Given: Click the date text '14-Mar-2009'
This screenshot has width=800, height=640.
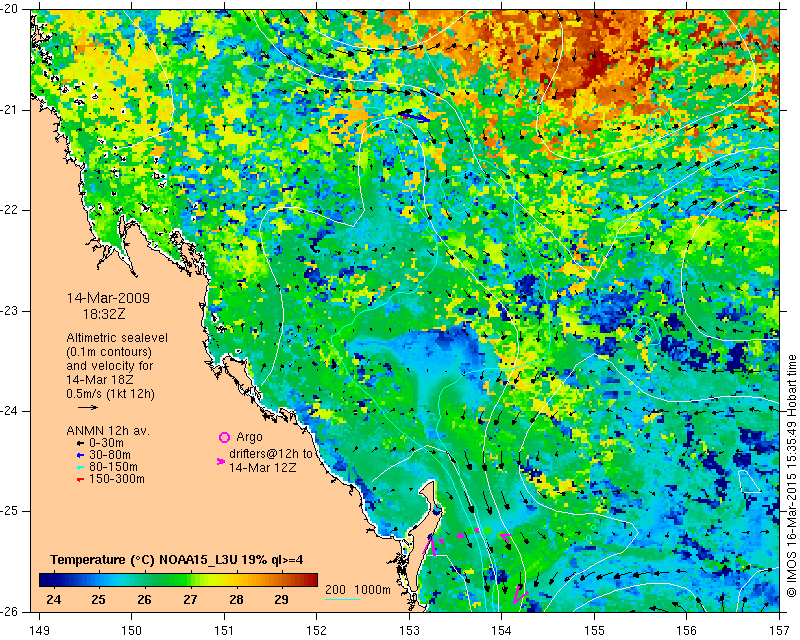Looking at the screenshot, I should pyautogui.click(x=108, y=298).
